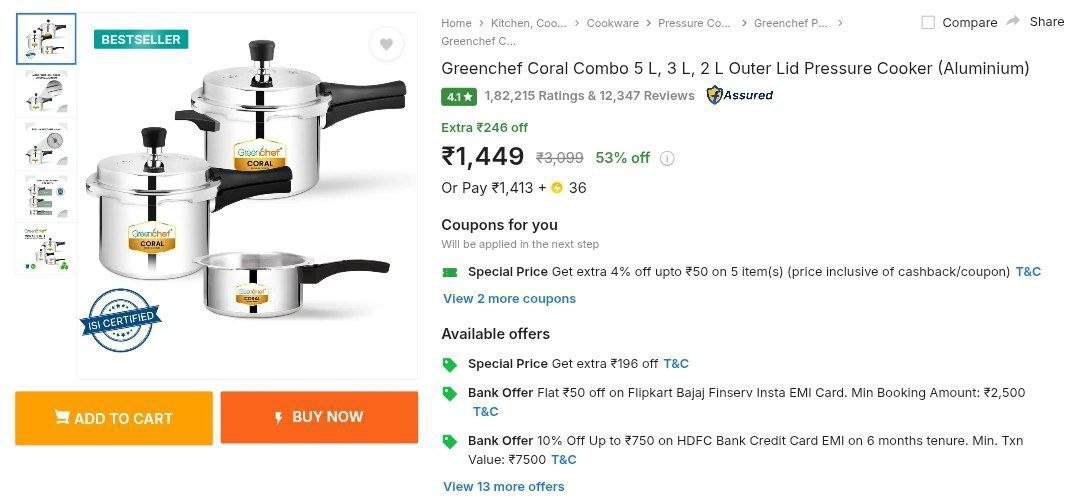Viewport: 1080px width, 500px height.
Task: Tick the Compare checkbox
Action: pos(928,22)
